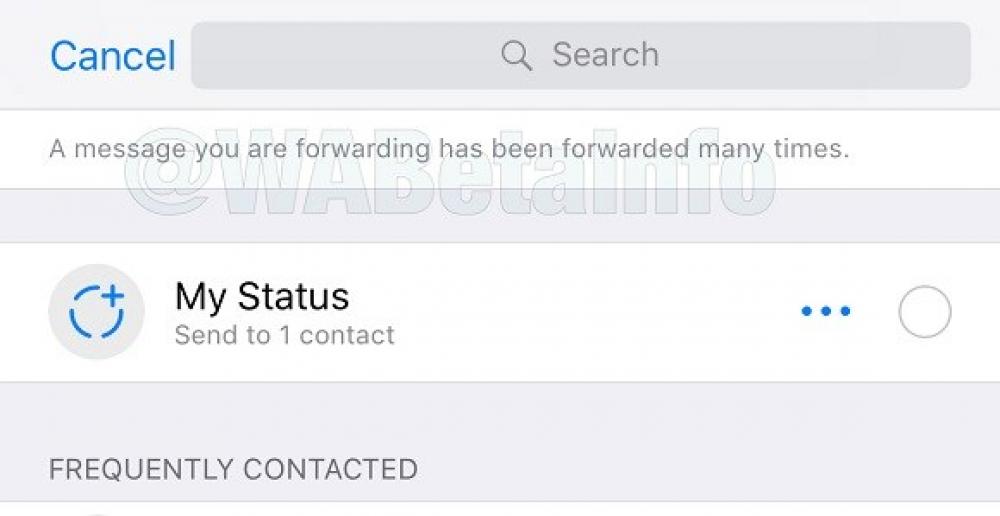Screen dimensions: 1000x516
Task: Click the My Status title text
Action: 262,296
